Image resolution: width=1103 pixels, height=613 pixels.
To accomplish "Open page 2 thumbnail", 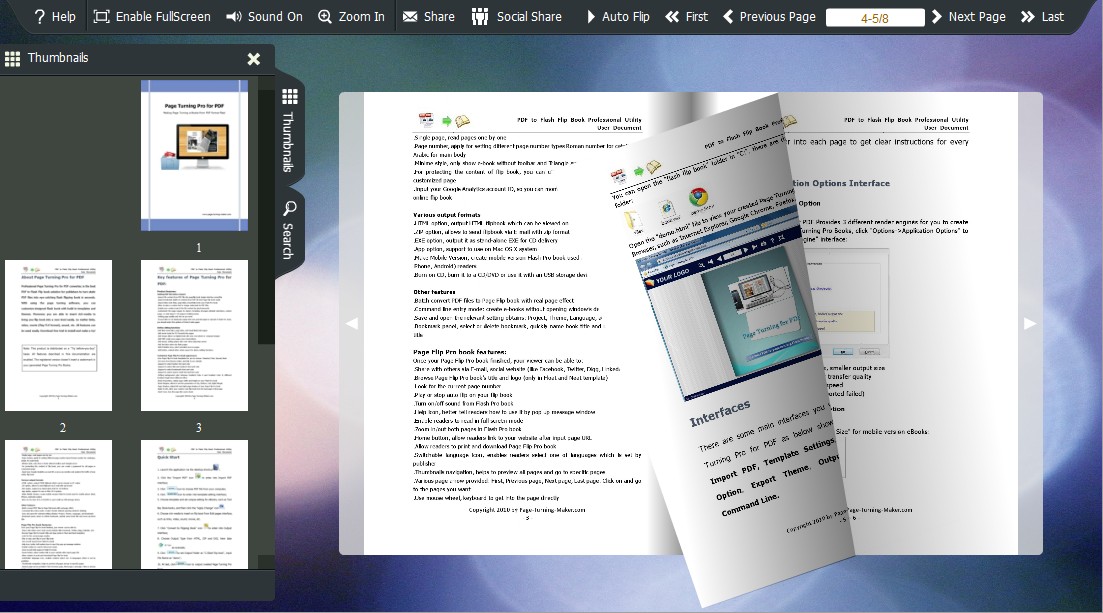I will [58, 336].
